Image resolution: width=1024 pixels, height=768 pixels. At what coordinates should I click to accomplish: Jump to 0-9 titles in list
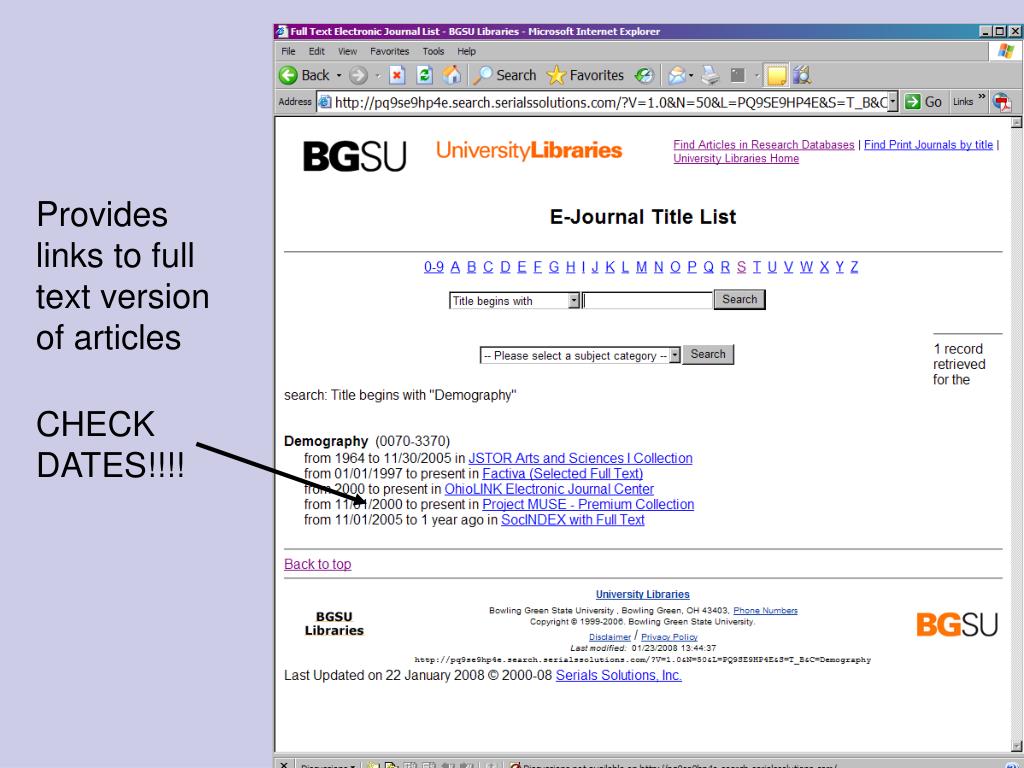pyautogui.click(x=434, y=267)
